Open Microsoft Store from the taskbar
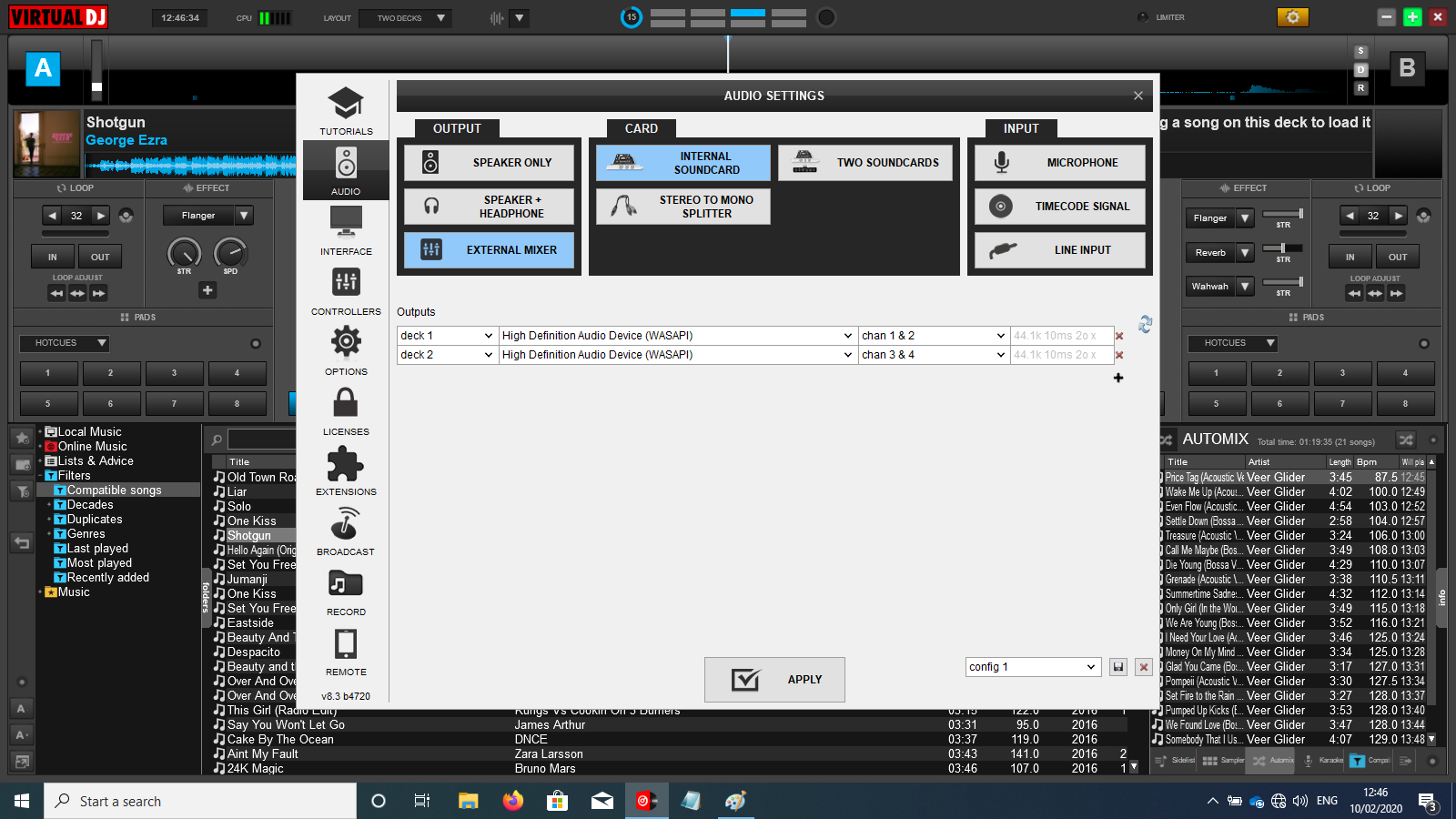1456x819 pixels. (558, 801)
